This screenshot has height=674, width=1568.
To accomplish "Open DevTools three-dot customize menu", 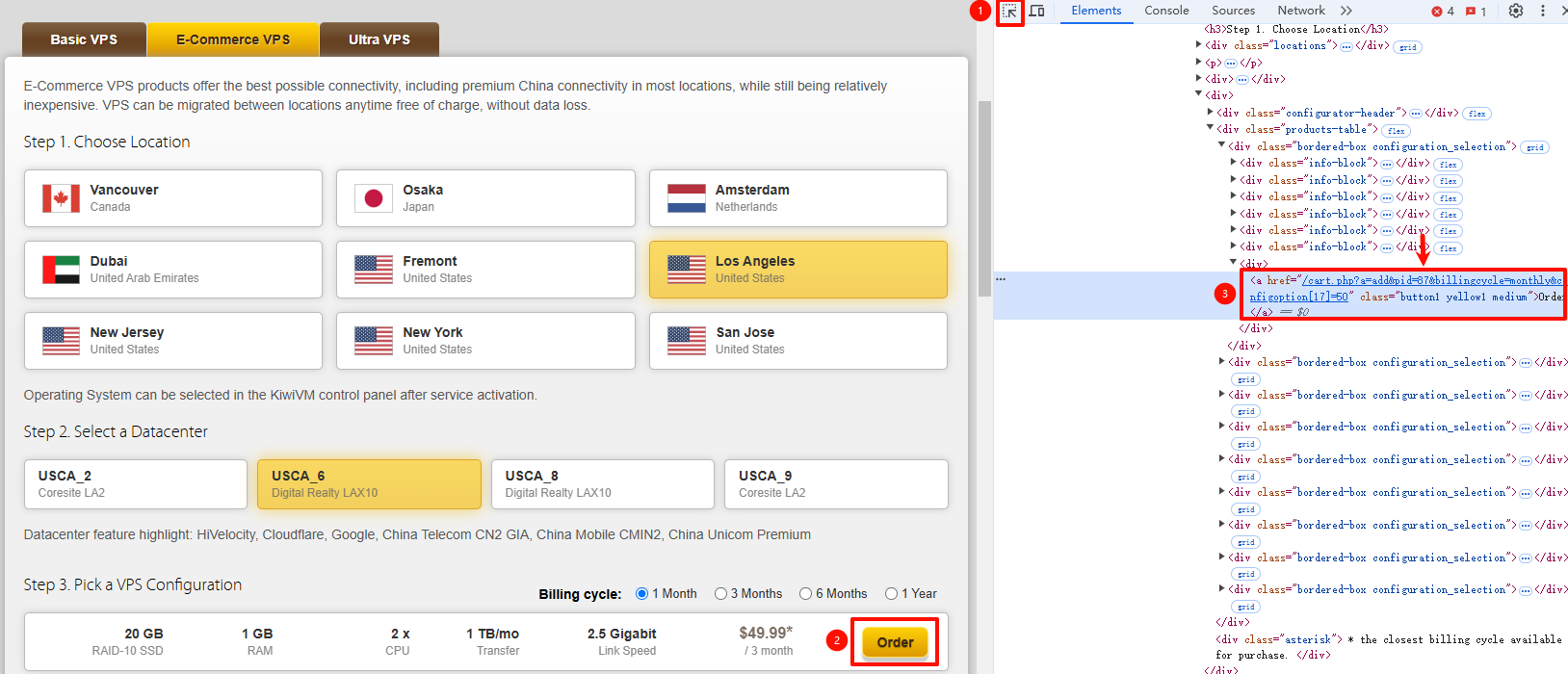I will [x=1542, y=11].
